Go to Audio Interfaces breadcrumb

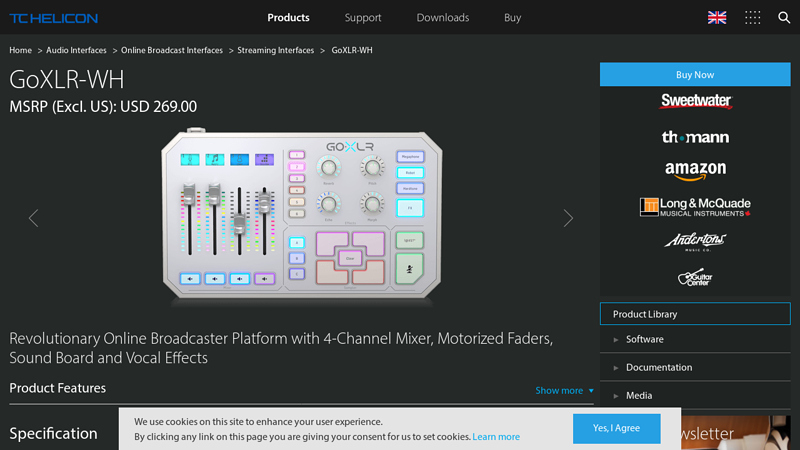pos(77,50)
